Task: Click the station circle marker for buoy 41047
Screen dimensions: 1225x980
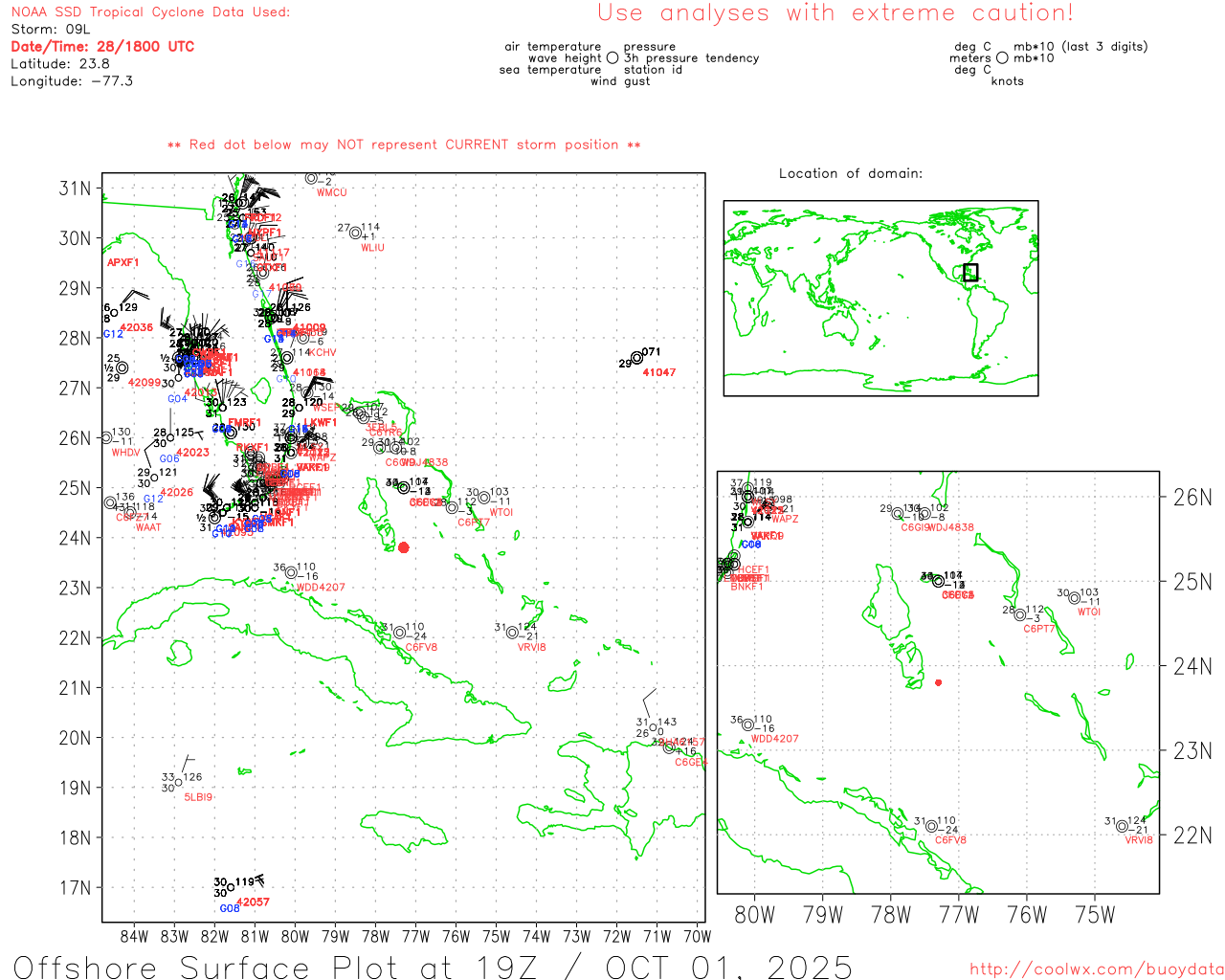Action: tap(636, 358)
